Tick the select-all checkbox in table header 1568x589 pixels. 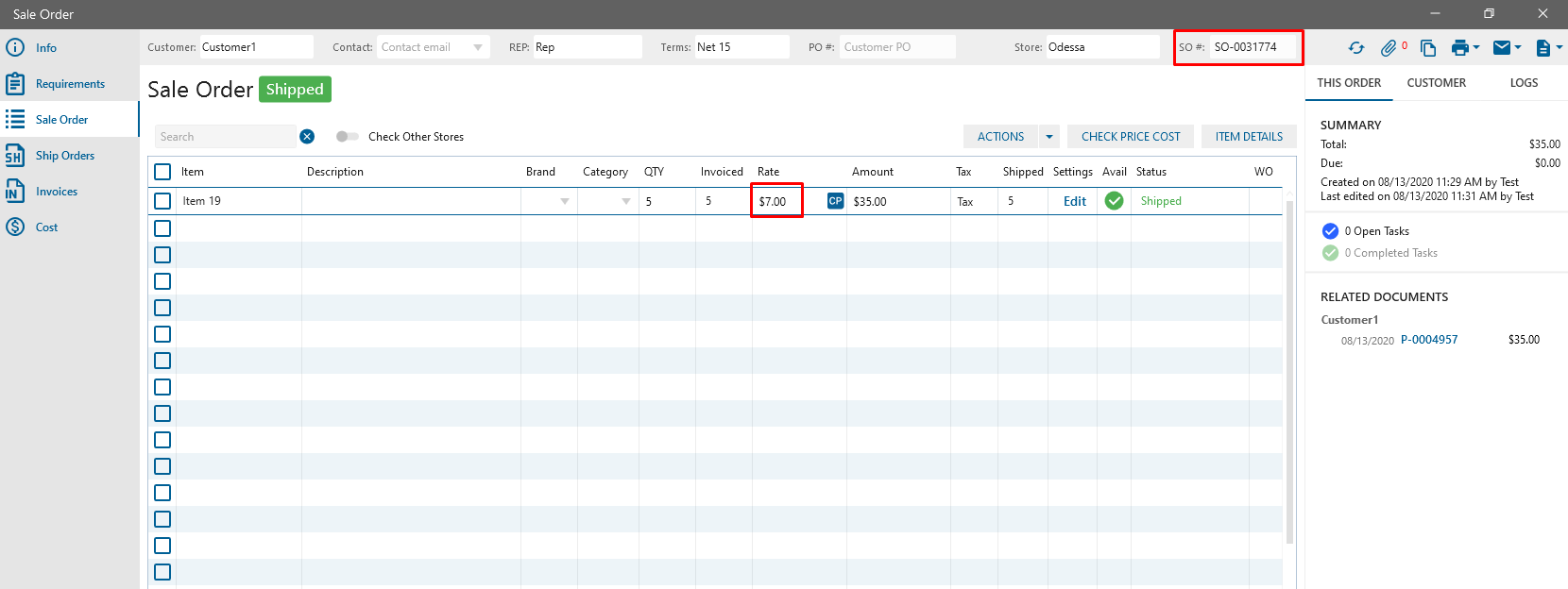162,172
